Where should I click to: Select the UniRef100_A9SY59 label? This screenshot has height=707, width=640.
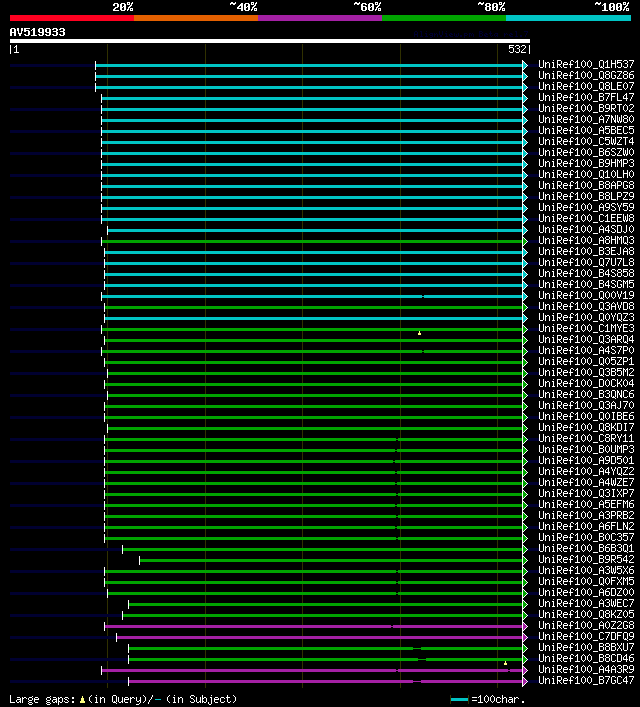pyautogui.click(x=586, y=207)
